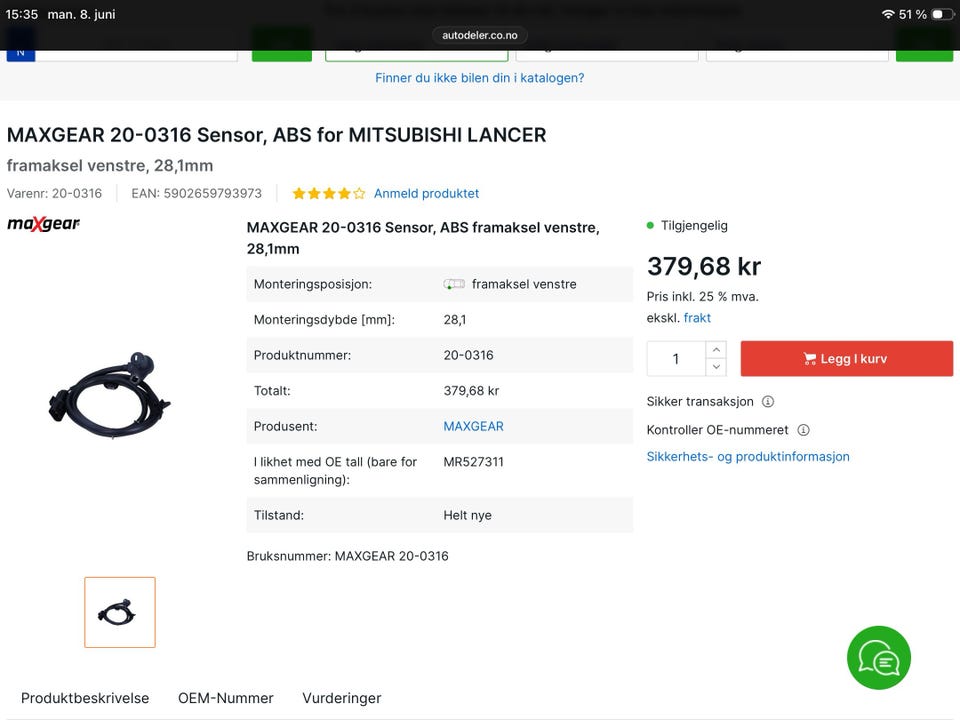The image size is (960, 720).
Task: Click the frakt shipping link
Action: (x=697, y=318)
